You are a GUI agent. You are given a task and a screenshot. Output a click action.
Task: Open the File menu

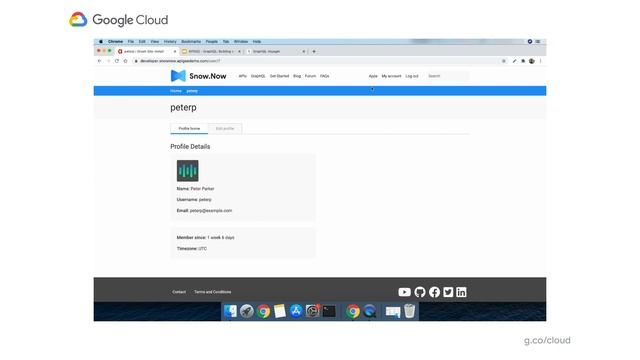131,42
